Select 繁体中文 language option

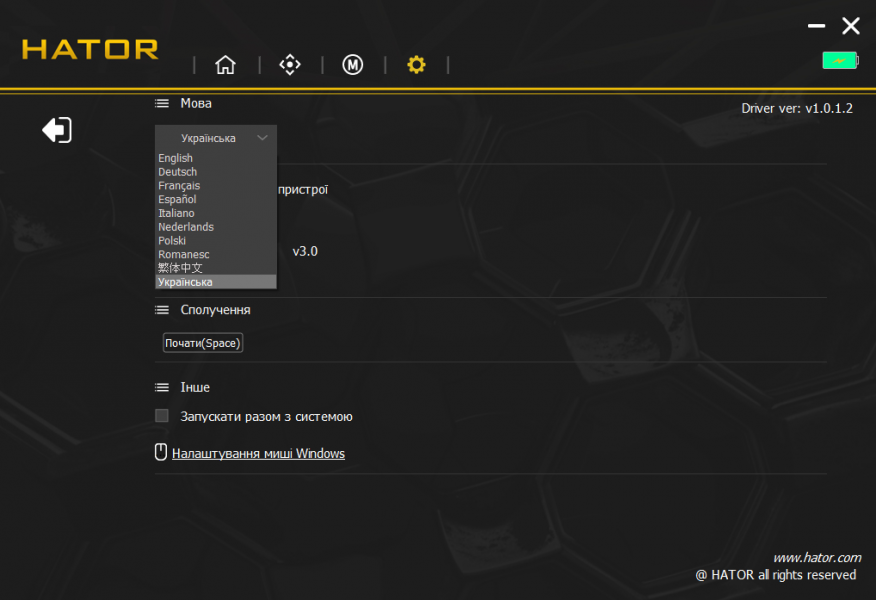coord(180,268)
